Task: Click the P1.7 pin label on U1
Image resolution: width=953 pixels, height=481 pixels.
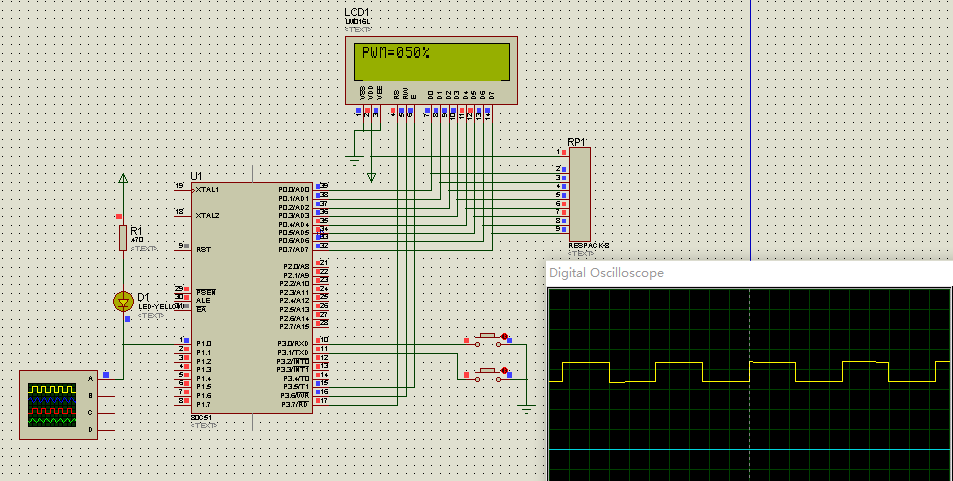Action: [x=204, y=404]
